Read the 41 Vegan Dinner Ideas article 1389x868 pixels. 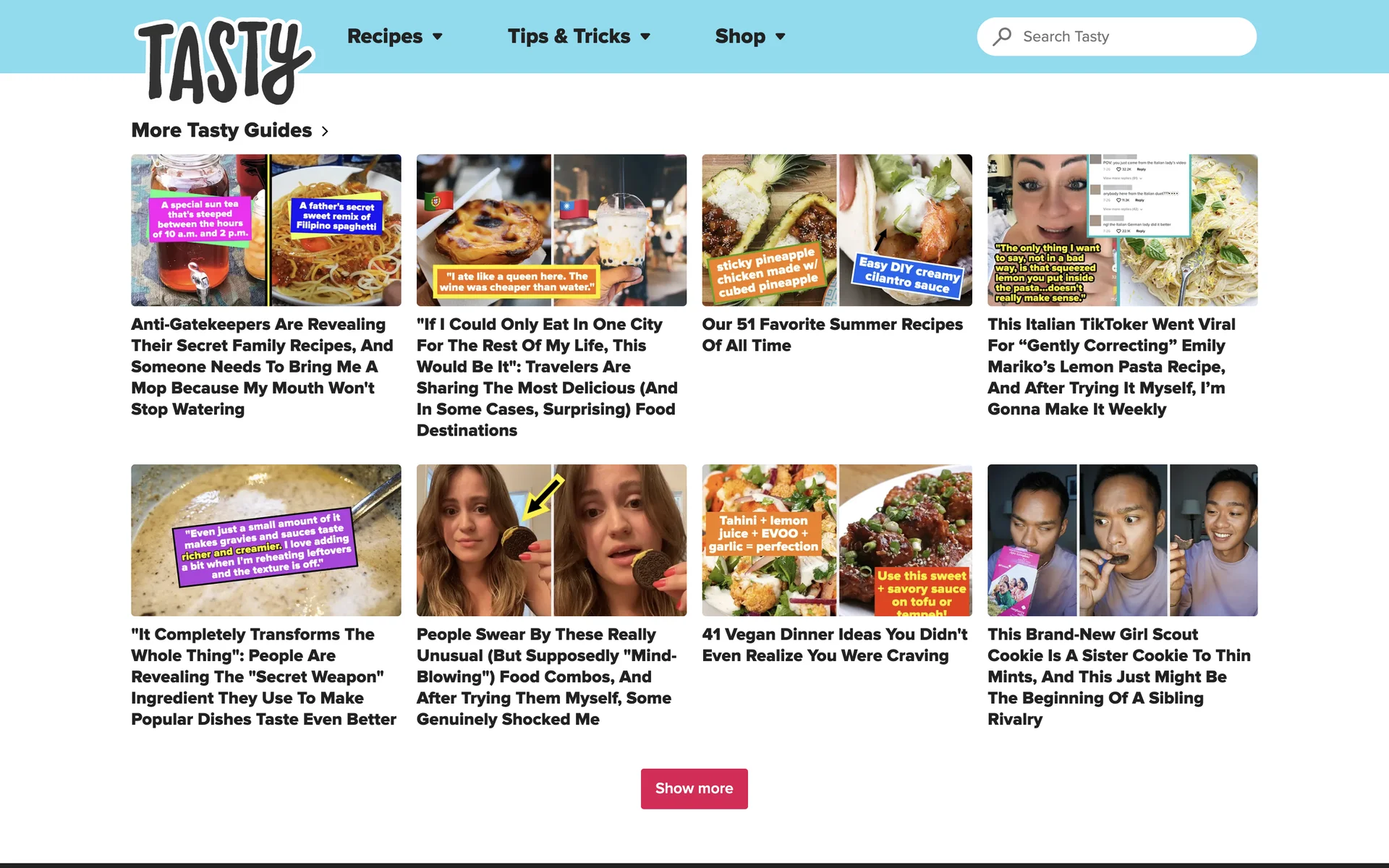tap(835, 644)
